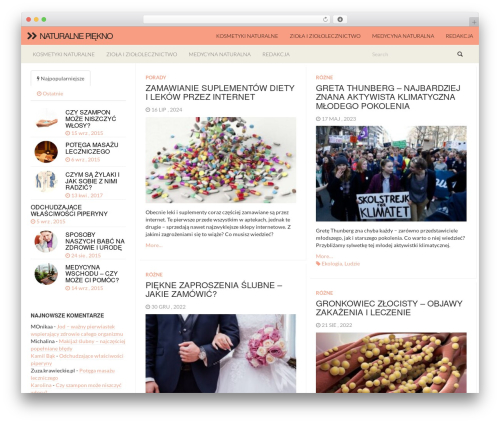Image resolution: width=500 pixels, height=423 pixels.
Task: Open Redakcja in orange header
Action: point(459,36)
